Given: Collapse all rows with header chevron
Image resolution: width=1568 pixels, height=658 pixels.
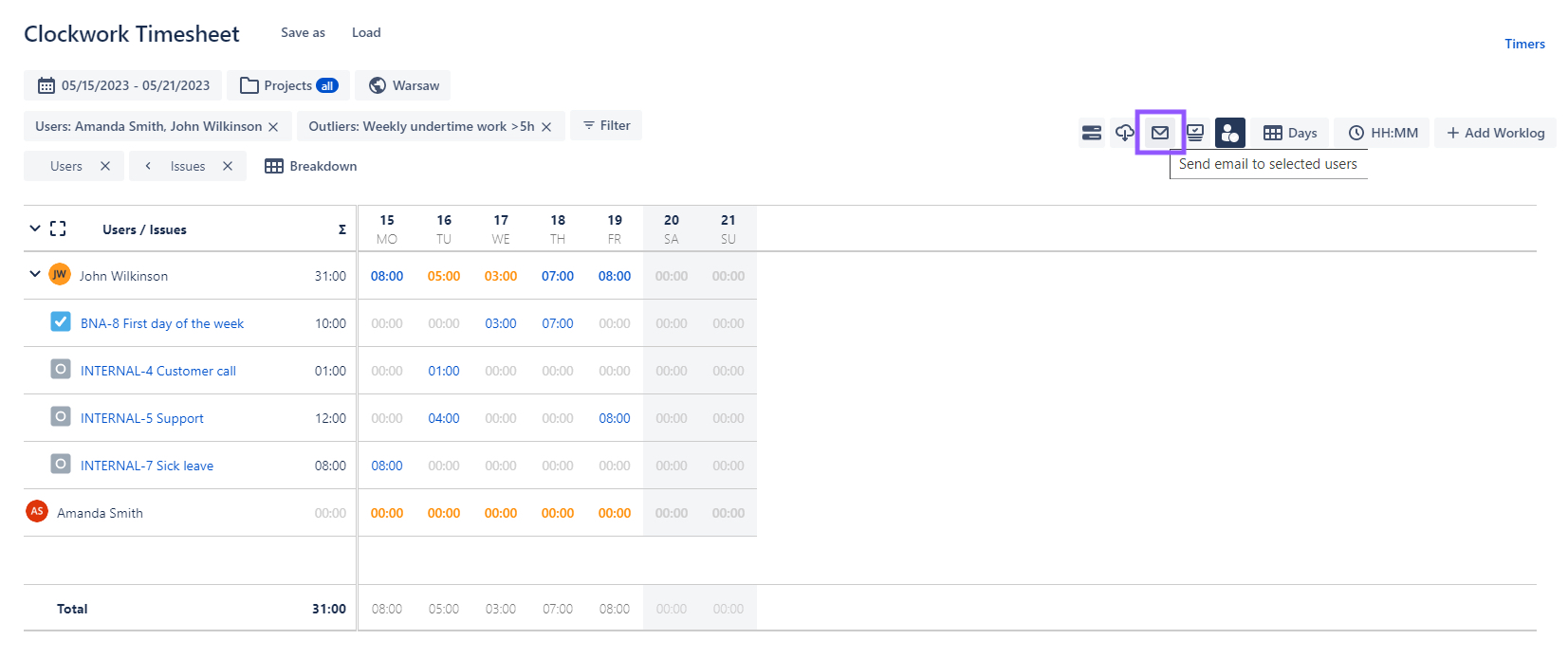Looking at the screenshot, I should [35, 228].
